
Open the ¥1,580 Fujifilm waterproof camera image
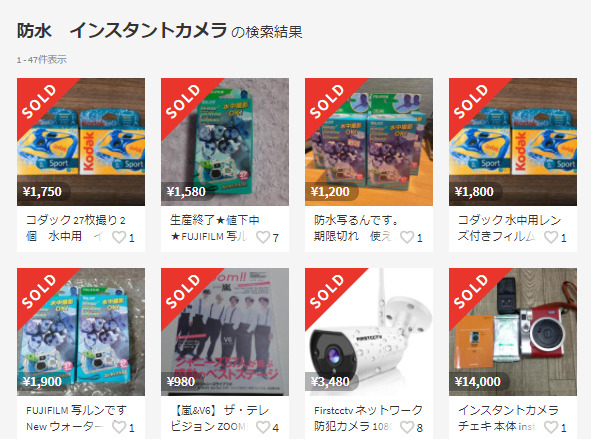coord(225,142)
